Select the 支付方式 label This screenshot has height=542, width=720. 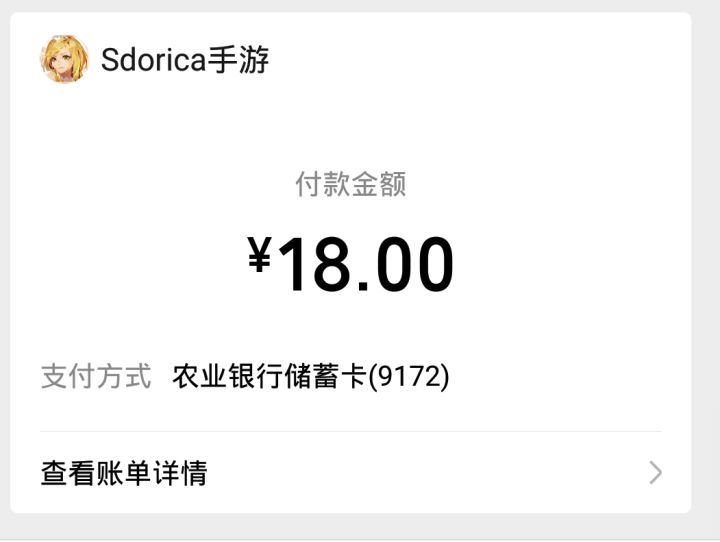pyautogui.click(x=96, y=376)
